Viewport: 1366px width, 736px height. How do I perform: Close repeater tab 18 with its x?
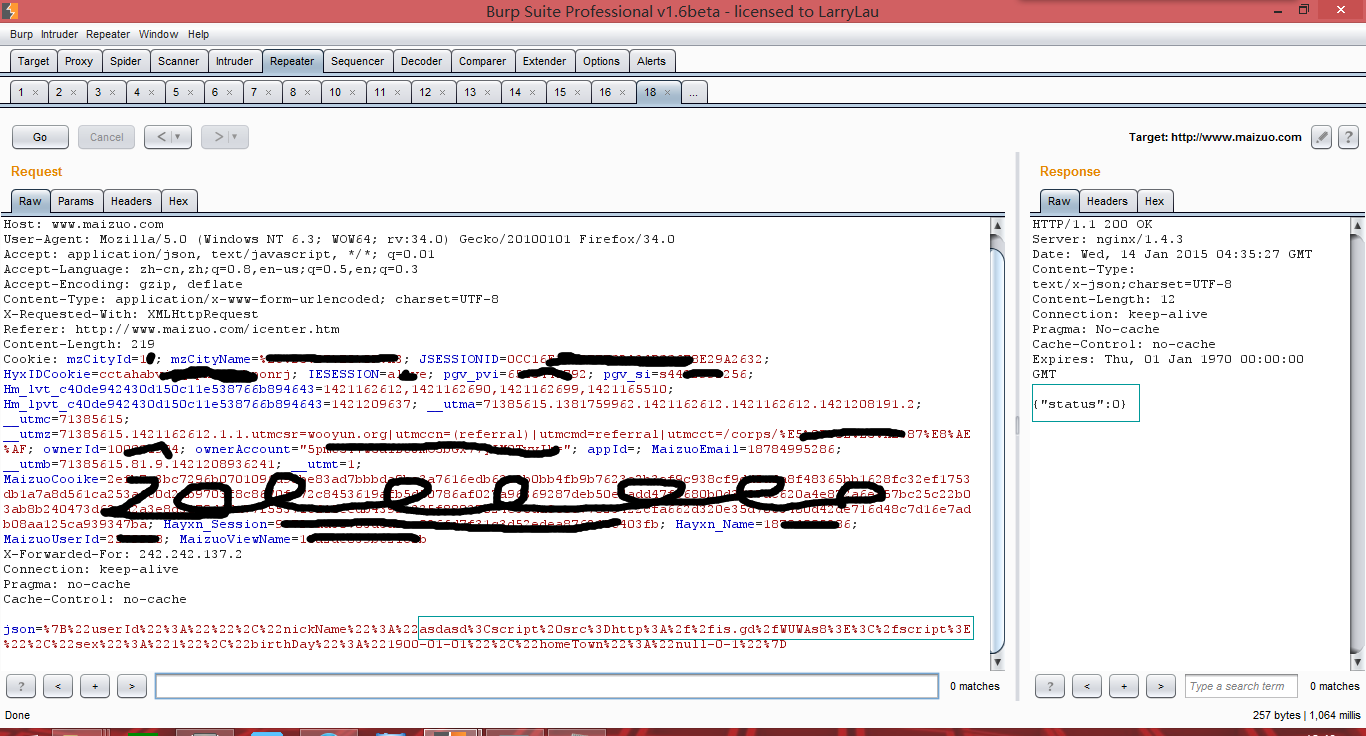[668, 92]
